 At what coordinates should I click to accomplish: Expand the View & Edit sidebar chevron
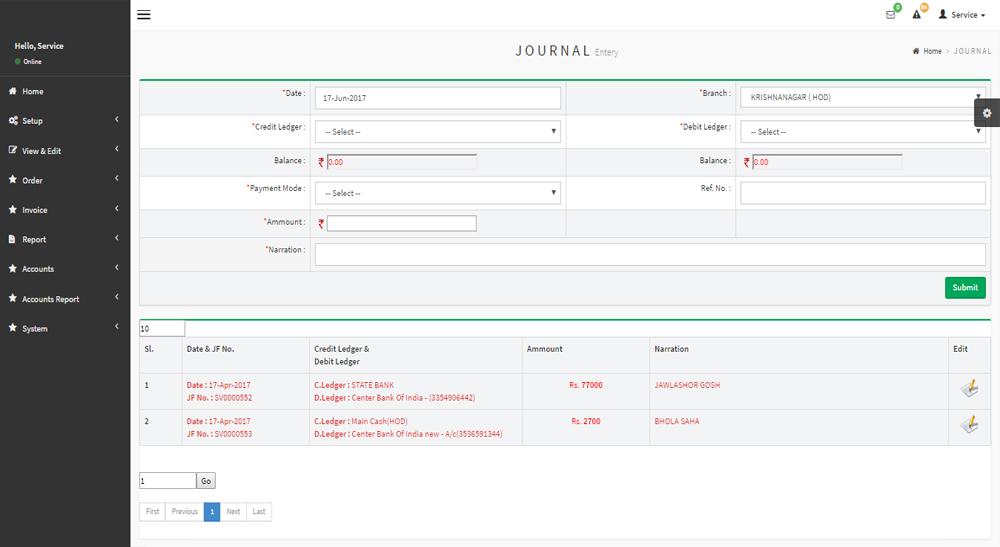point(117,149)
